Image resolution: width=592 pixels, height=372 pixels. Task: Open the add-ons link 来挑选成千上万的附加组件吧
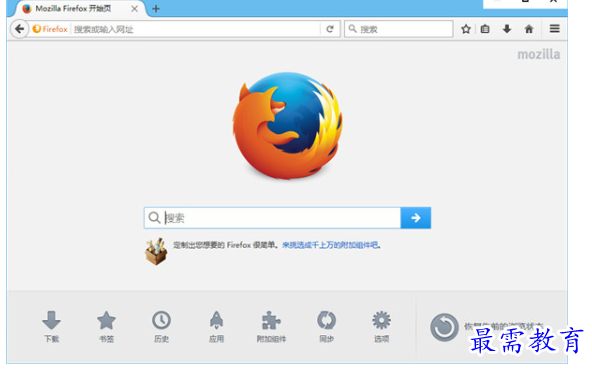coord(330,245)
